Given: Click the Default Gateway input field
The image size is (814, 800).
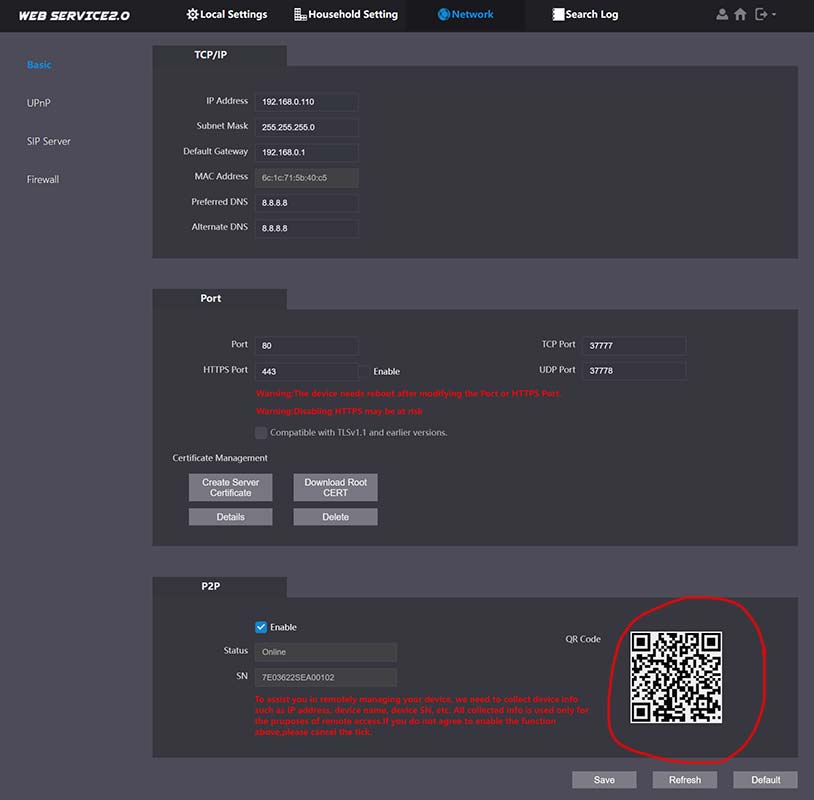Looking at the screenshot, I should pyautogui.click(x=306, y=152).
